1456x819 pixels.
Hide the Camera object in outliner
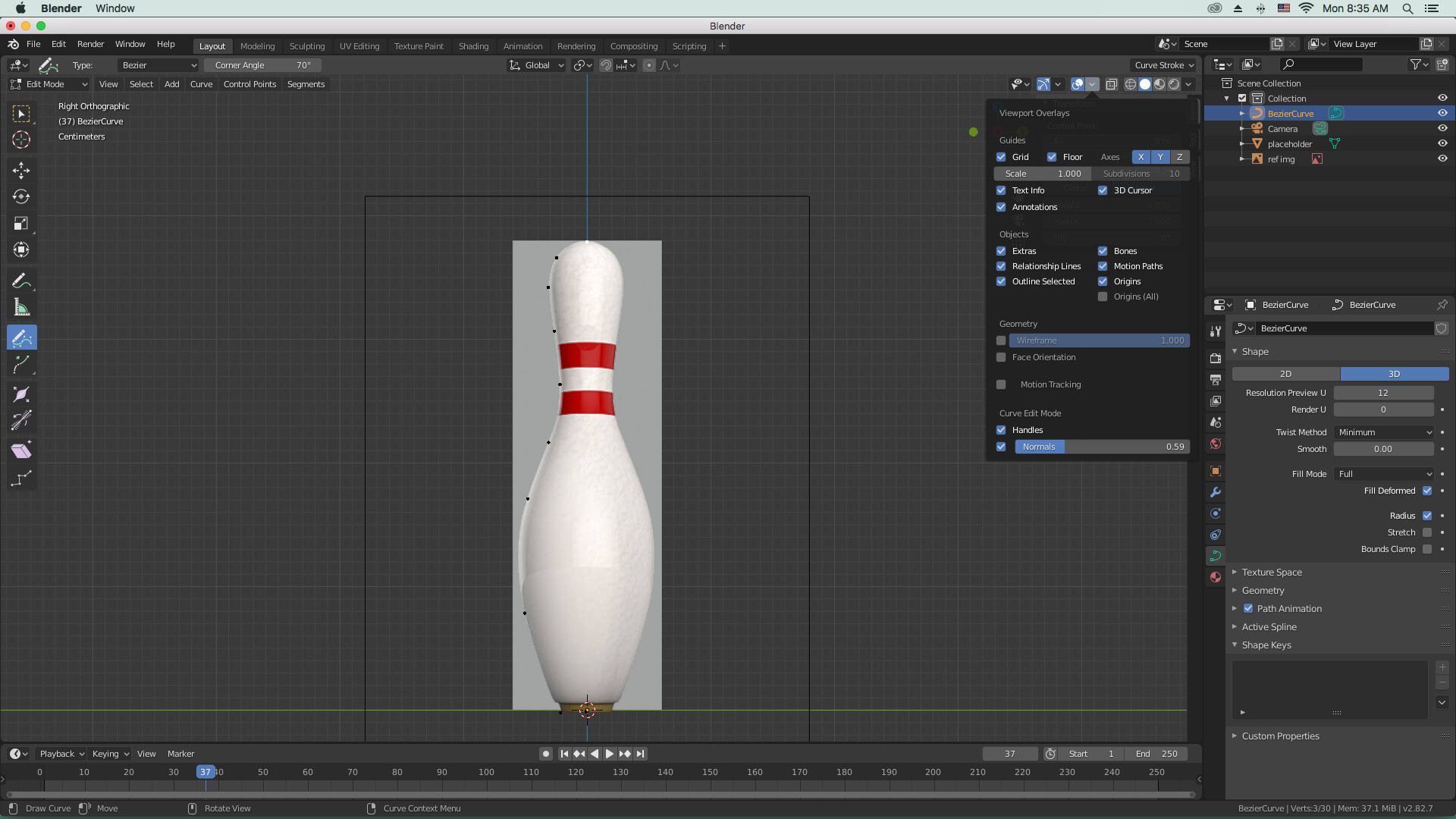(x=1442, y=128)
